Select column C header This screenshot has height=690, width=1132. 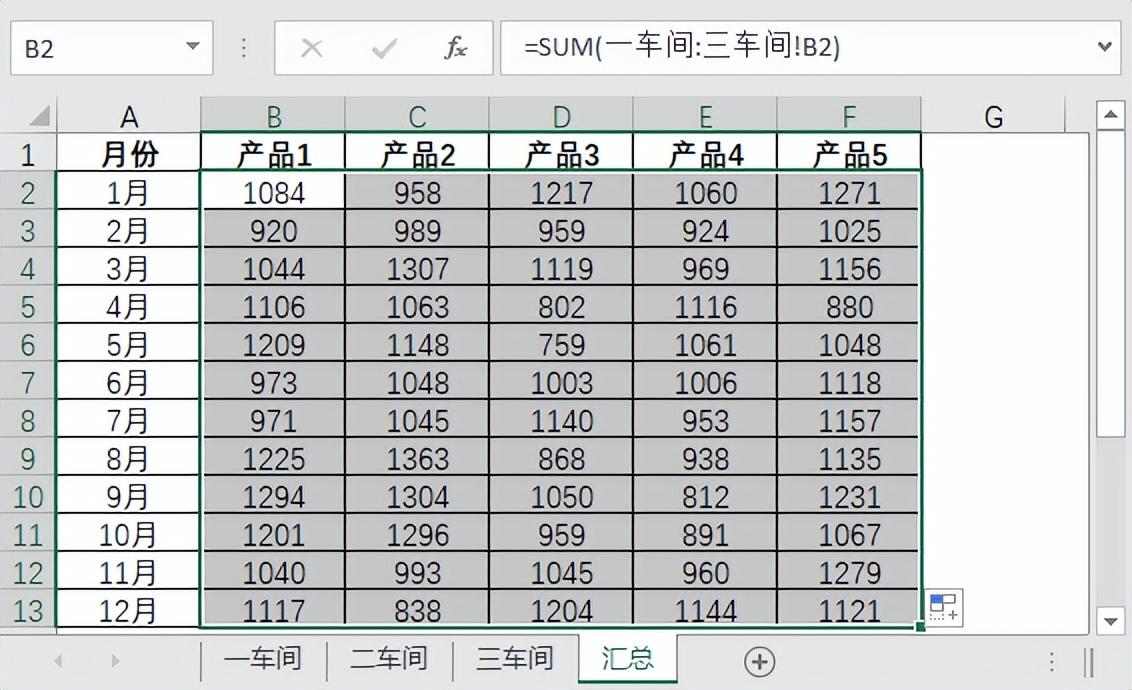point(417,115)
